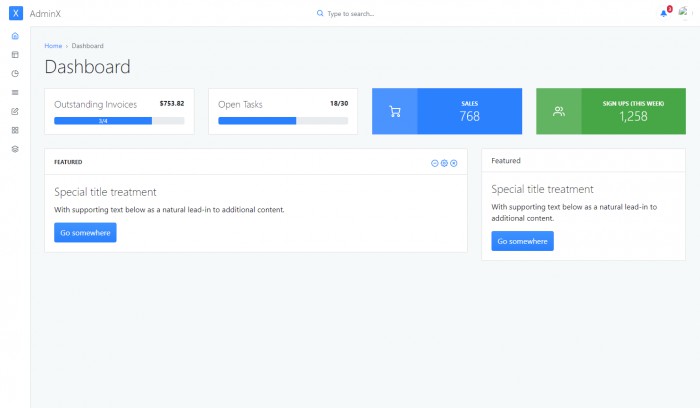This screenshot has width=700, height=408.
Task: Open the edit pencil icon in sidebar
Action: click(x=15, y=111)
